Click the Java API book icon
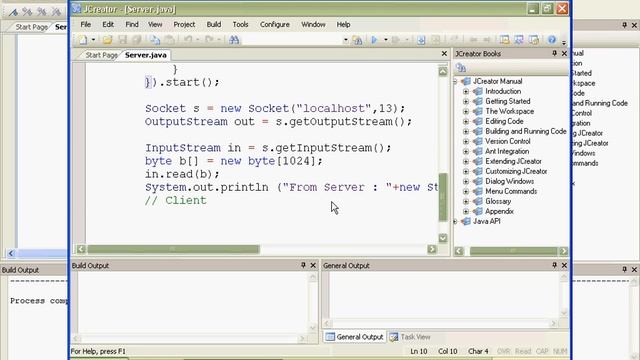 click(x=466, y=221)
